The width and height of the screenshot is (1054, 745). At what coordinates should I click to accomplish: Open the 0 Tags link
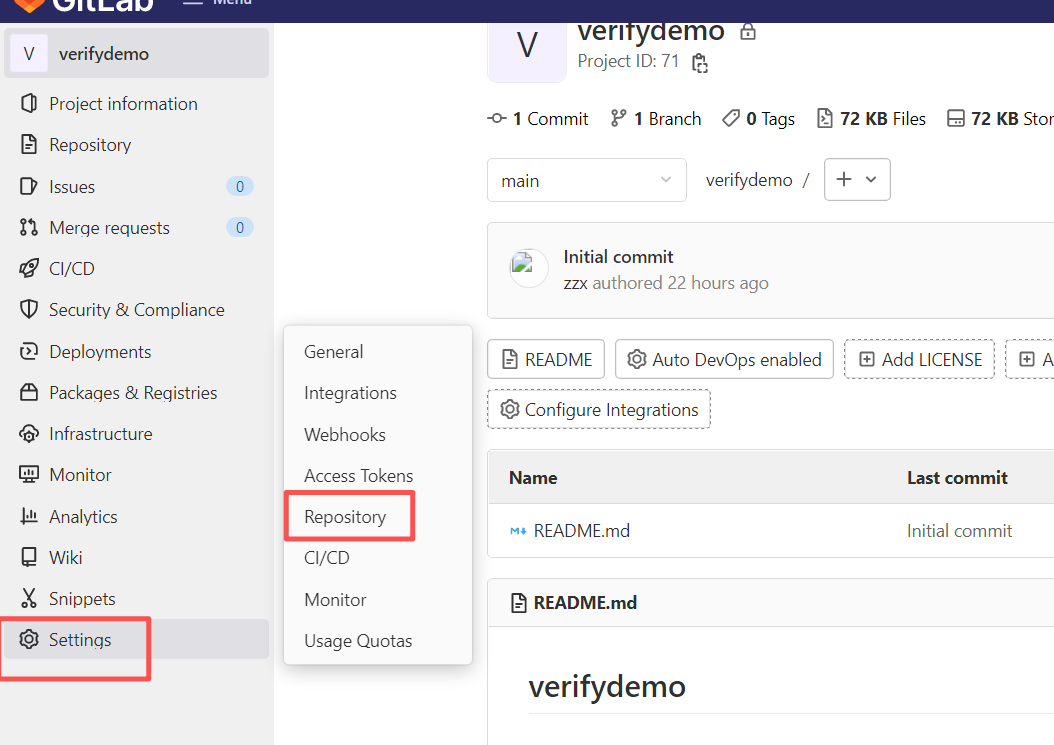tap(758, 119)
